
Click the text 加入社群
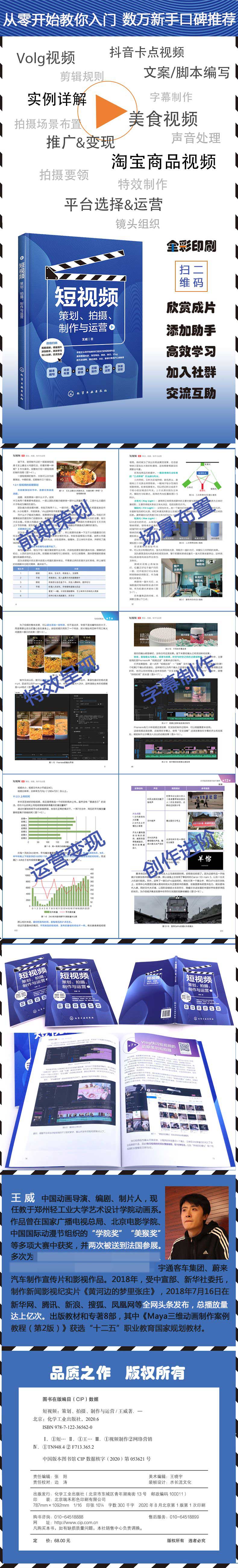pyautogui.click(x=191, y=372)
